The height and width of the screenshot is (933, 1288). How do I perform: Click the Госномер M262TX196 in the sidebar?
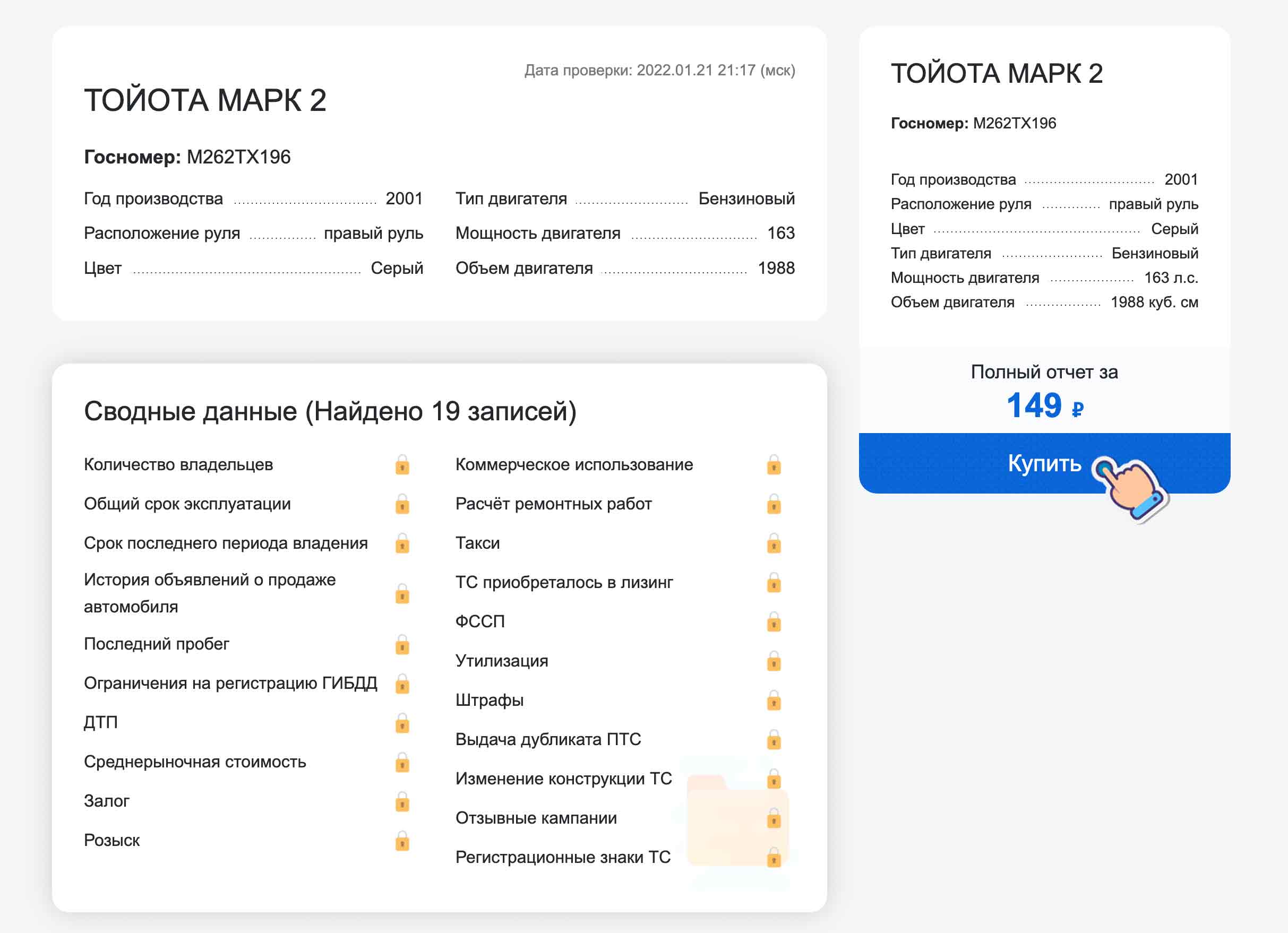point(973,123)
